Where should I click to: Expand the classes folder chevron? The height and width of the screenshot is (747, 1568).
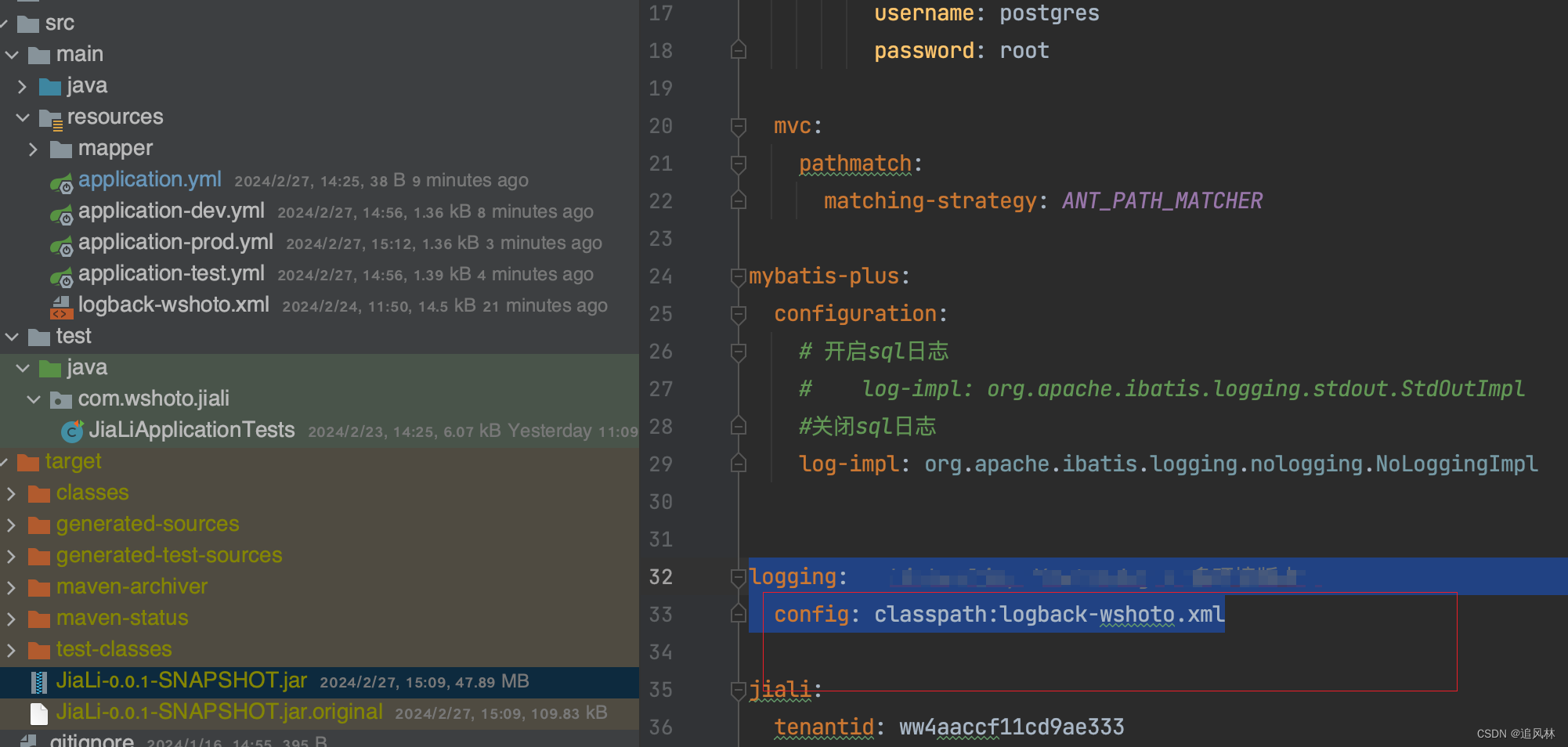(x=12, y=493)
